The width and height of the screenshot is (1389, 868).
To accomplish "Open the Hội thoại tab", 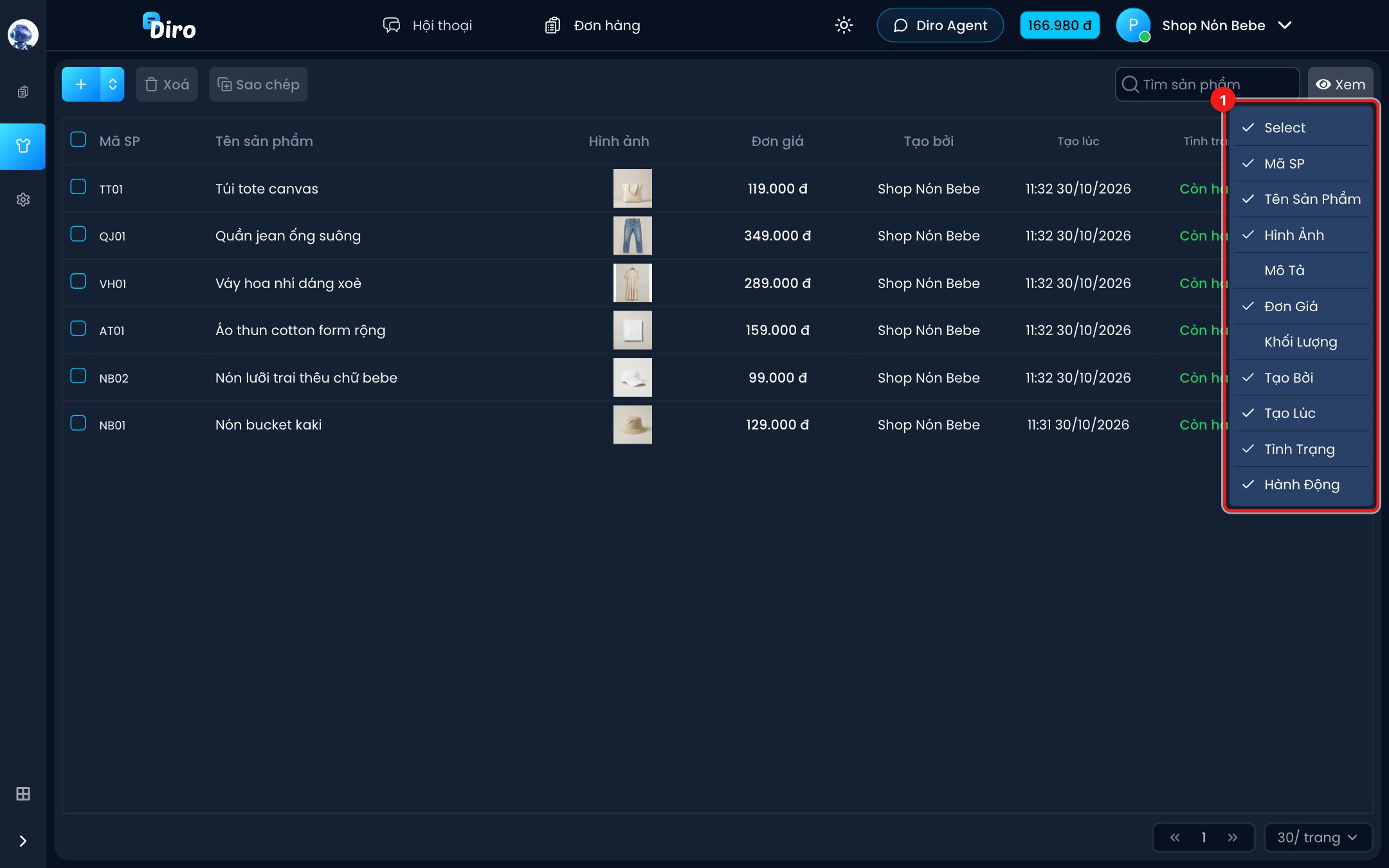I will [x=428, y=25].
